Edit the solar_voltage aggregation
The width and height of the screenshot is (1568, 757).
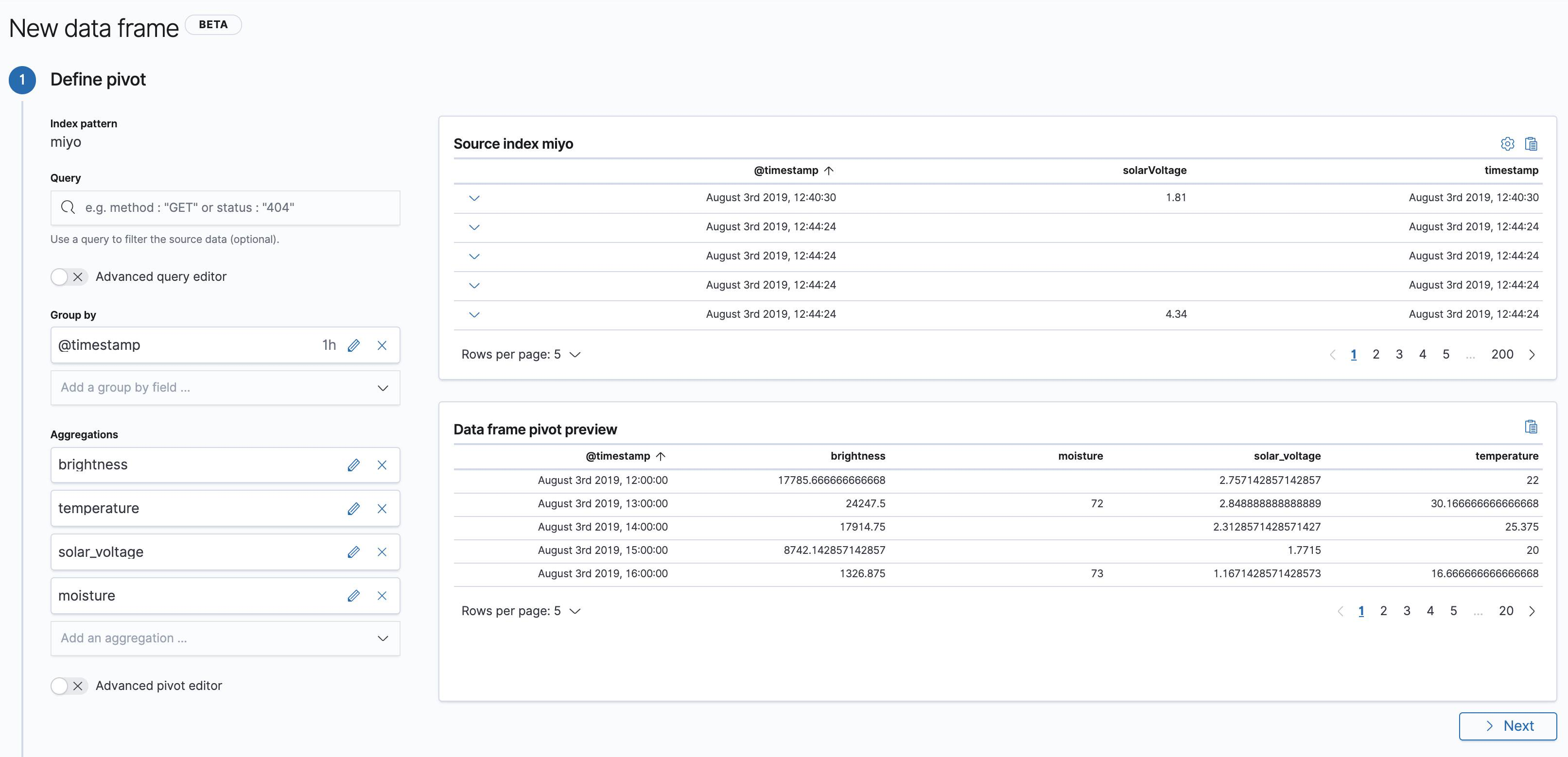coord(353,552)
